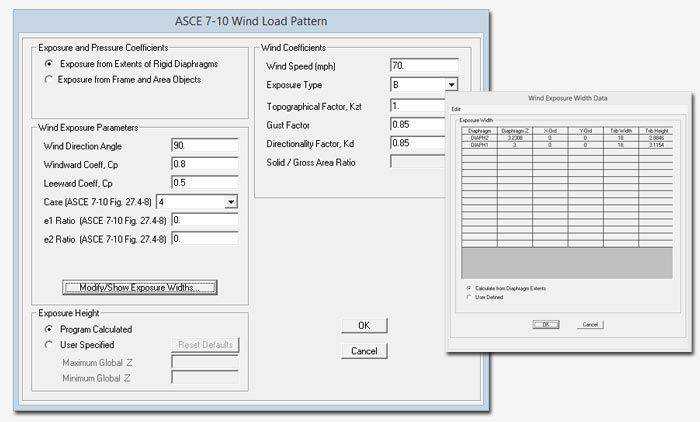Click the Diaphragm column header
The height and width of the screenshot is (422, 700).
(479, 131)
